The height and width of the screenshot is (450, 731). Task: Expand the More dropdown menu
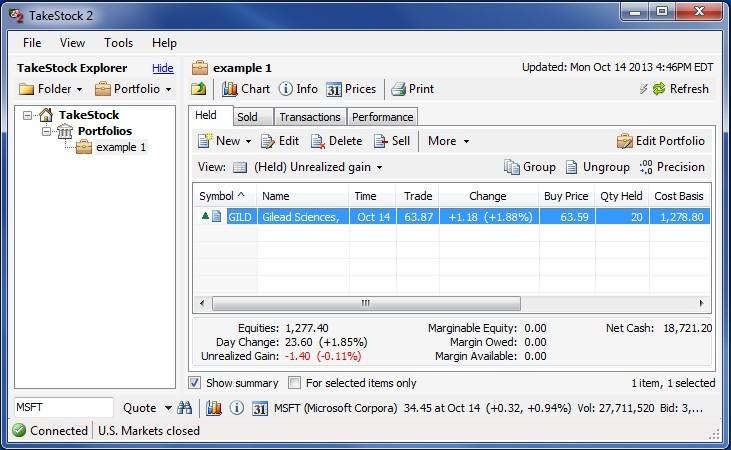tap(448, 141)
